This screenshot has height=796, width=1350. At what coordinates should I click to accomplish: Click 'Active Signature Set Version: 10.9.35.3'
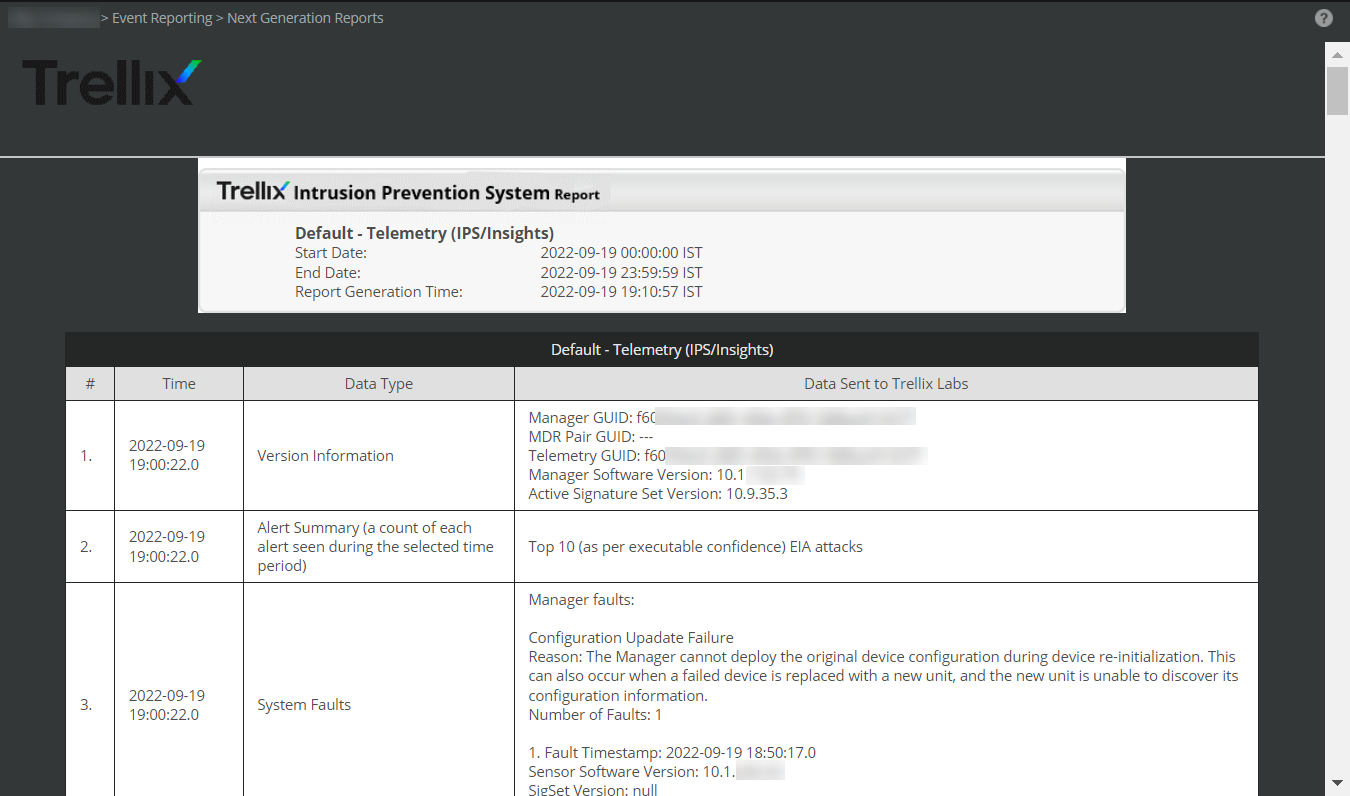658,493
